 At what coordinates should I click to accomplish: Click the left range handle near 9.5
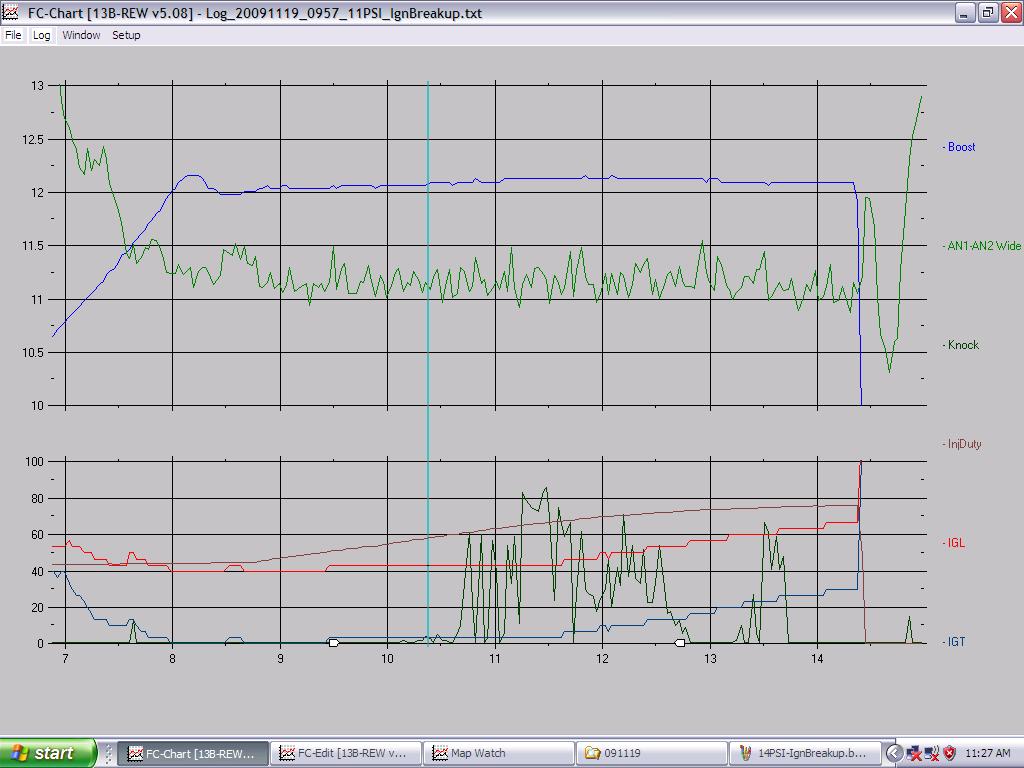[x=334, y=643]
